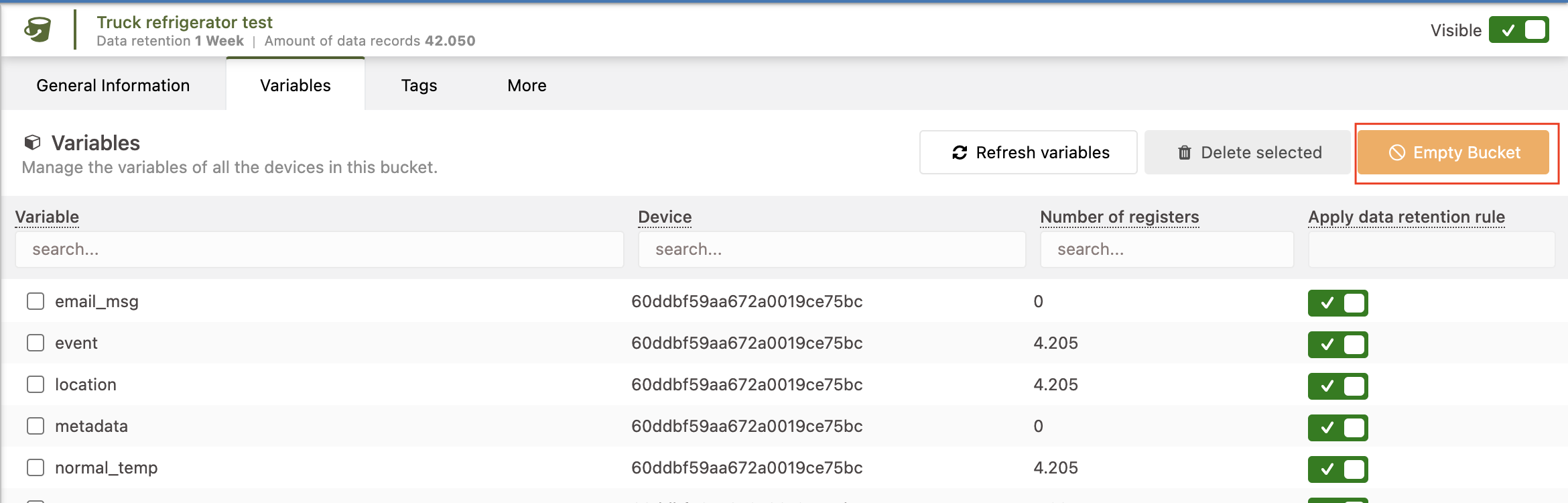This screenshot has width=1568, height=503.
Task: Select the location variable checkbox
Action: click(x=36, y=384)
